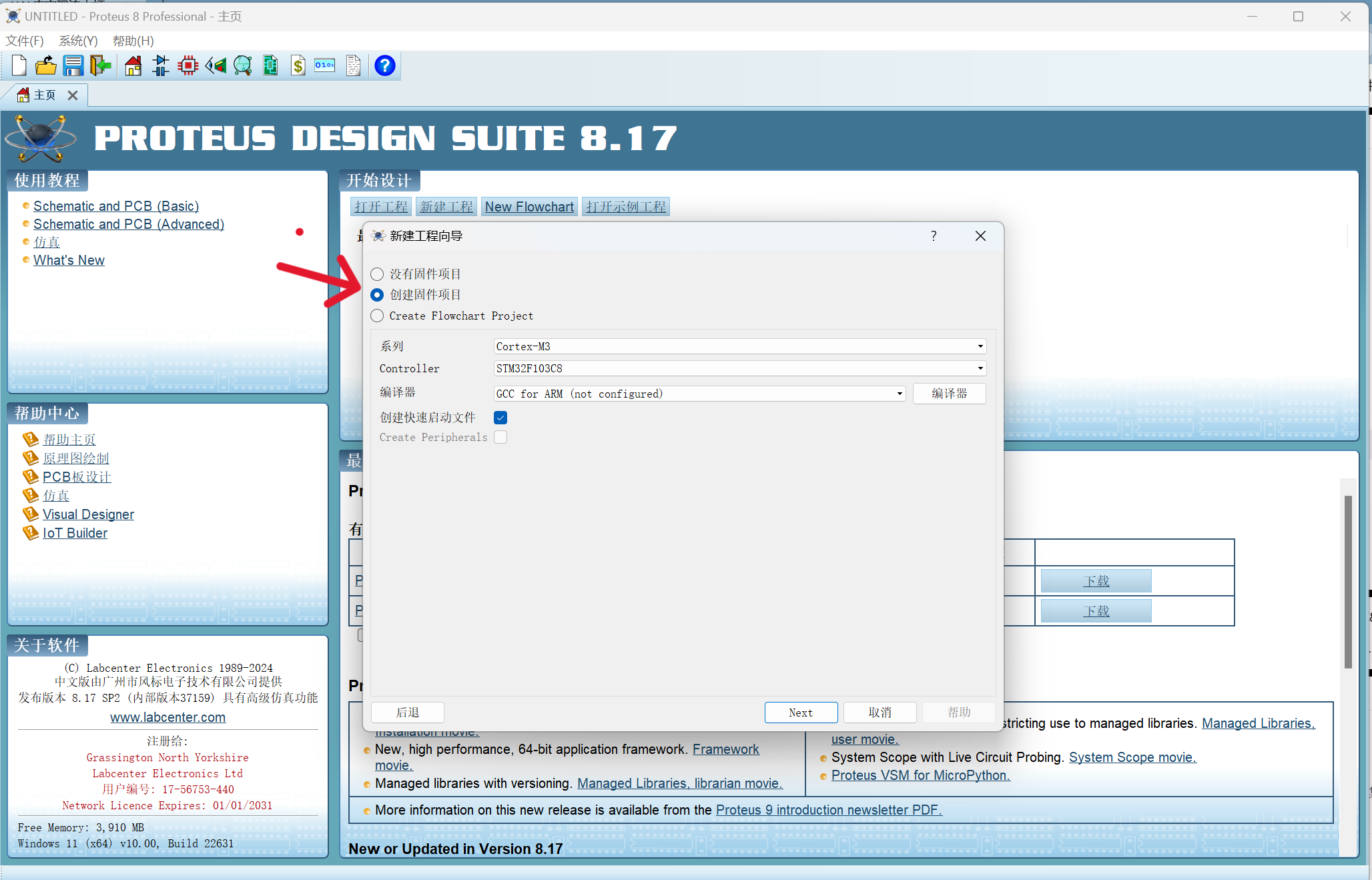Screen dimensions: 1372x880
Task: Open the Gerber Viewer toolbar icon
Action: (243, 65)
